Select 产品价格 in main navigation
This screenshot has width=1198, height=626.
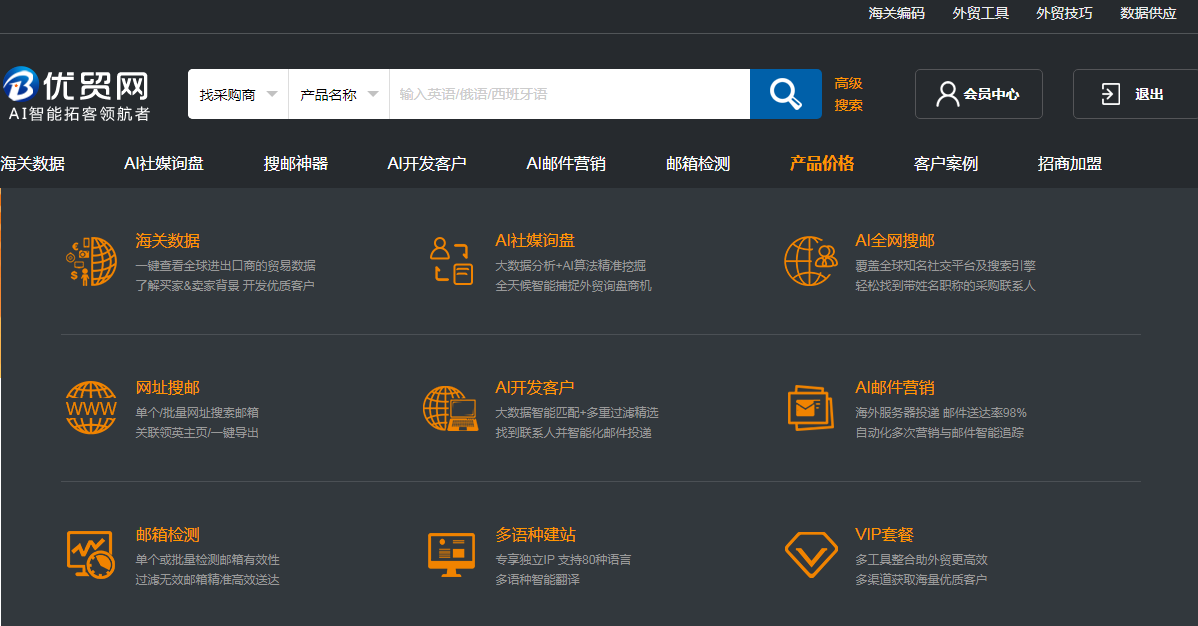pos(822,164)
